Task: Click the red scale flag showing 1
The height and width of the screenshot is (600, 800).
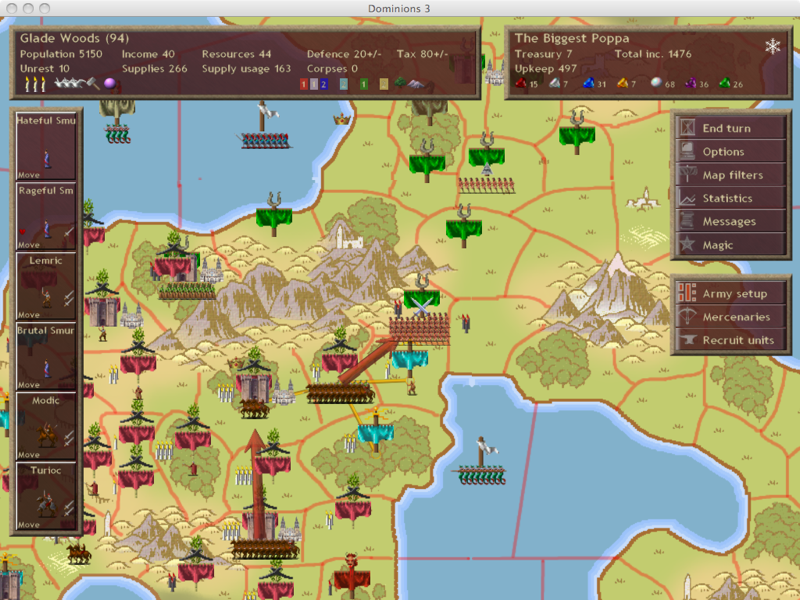Action: pyautogui.click(x=304, y=84)
